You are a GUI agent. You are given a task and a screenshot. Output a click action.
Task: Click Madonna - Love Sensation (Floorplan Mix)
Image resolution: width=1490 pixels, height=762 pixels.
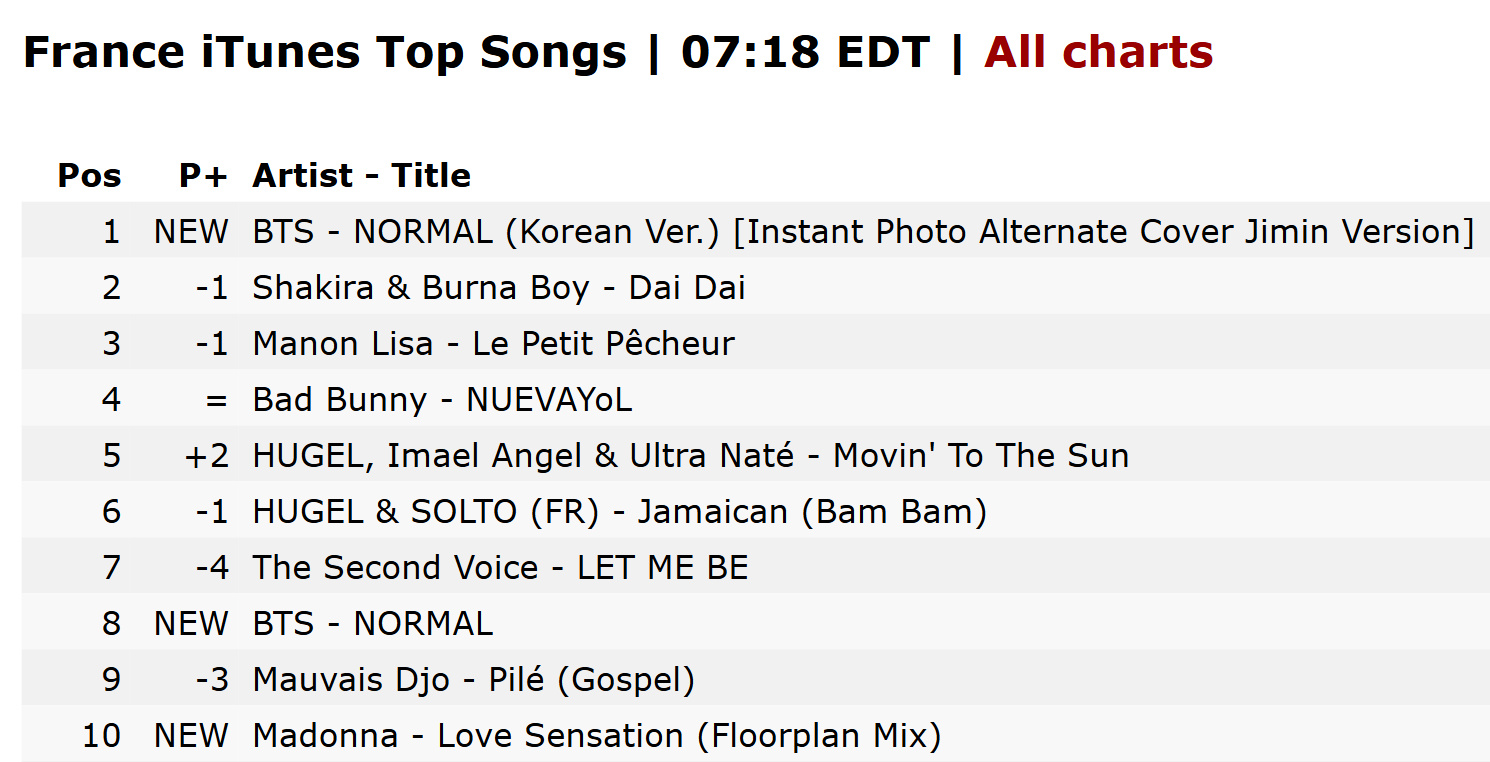pos(596,736)
